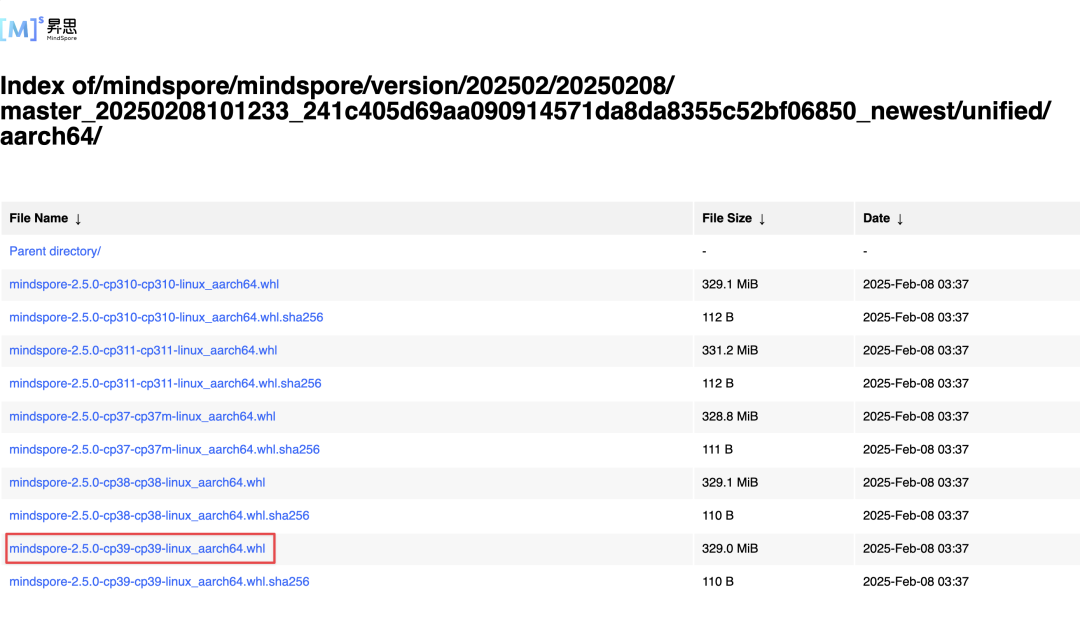Image resolution: width=1080 pixels, height=618 pixels.
Task: Select the 328.8 MiB size cell
Action: click(x=730, y=417)
